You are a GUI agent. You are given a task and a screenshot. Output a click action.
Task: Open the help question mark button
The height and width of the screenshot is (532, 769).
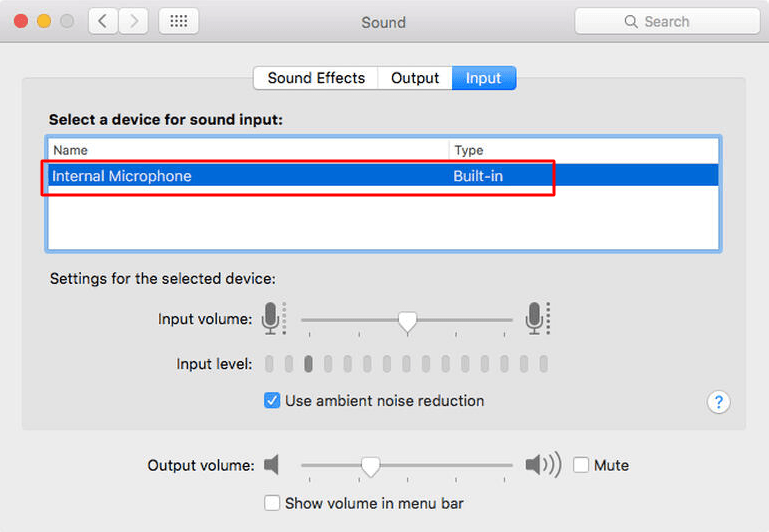click(718, 402)
